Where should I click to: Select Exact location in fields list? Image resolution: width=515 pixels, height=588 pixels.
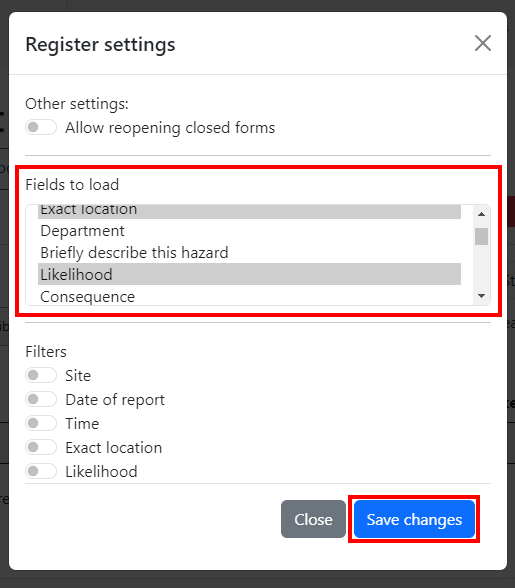pyautogui.click(x=249, y=211)
